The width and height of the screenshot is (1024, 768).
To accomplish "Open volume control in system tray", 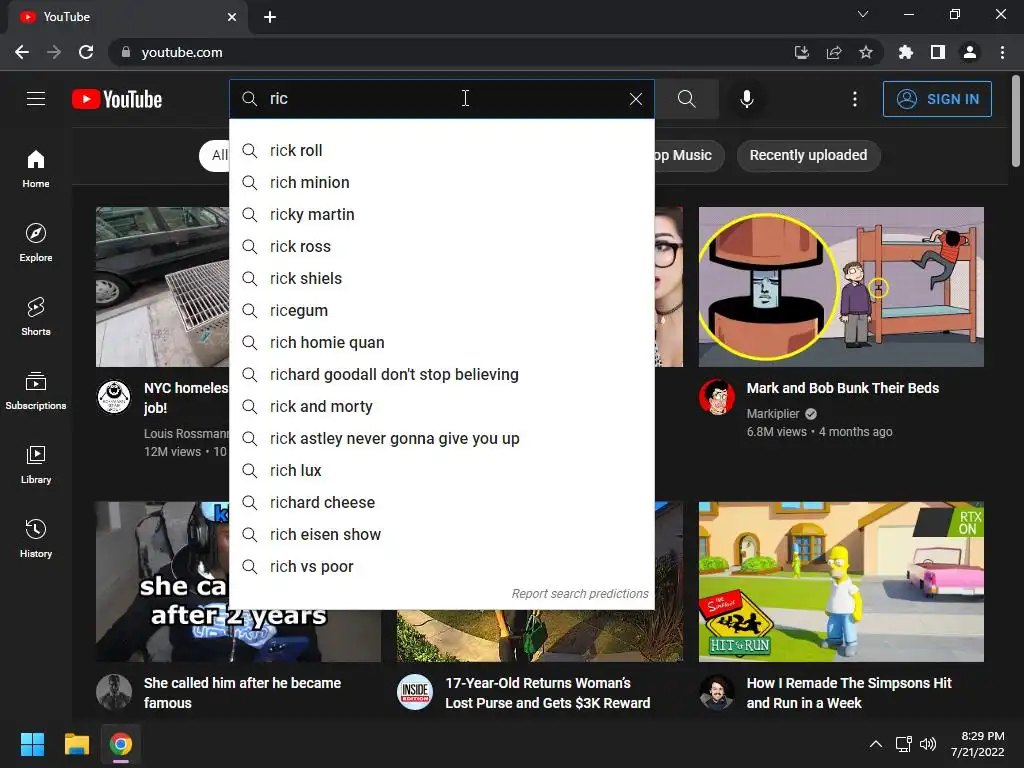I will pyautogui.click(x=927, y=744).
